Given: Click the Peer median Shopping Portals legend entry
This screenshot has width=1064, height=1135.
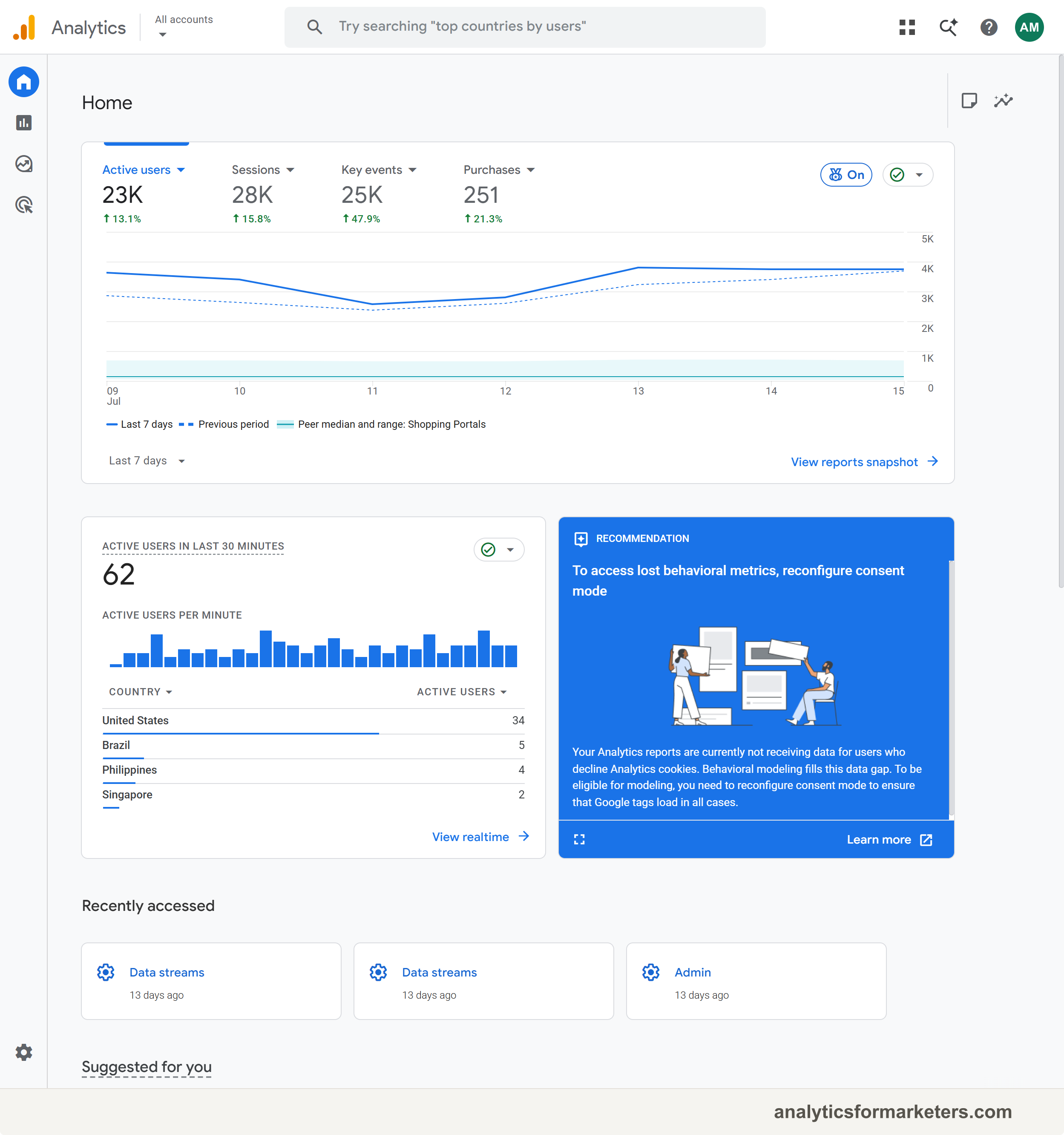Looking at the screenshot, I should tap(381, 424).
